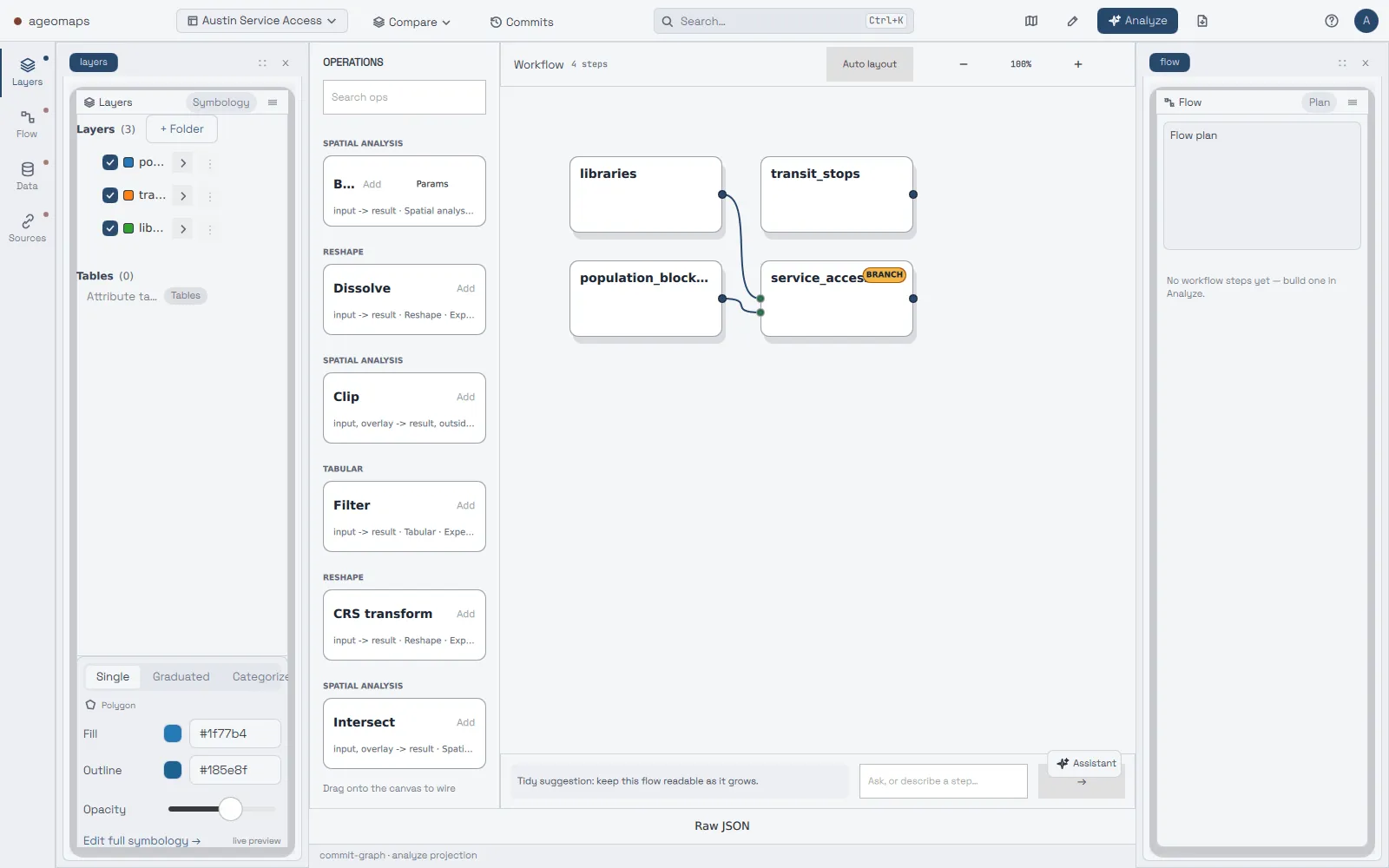Click the Fill color swatch
This screenshot has height=868, width=1389.
point(173,733)
